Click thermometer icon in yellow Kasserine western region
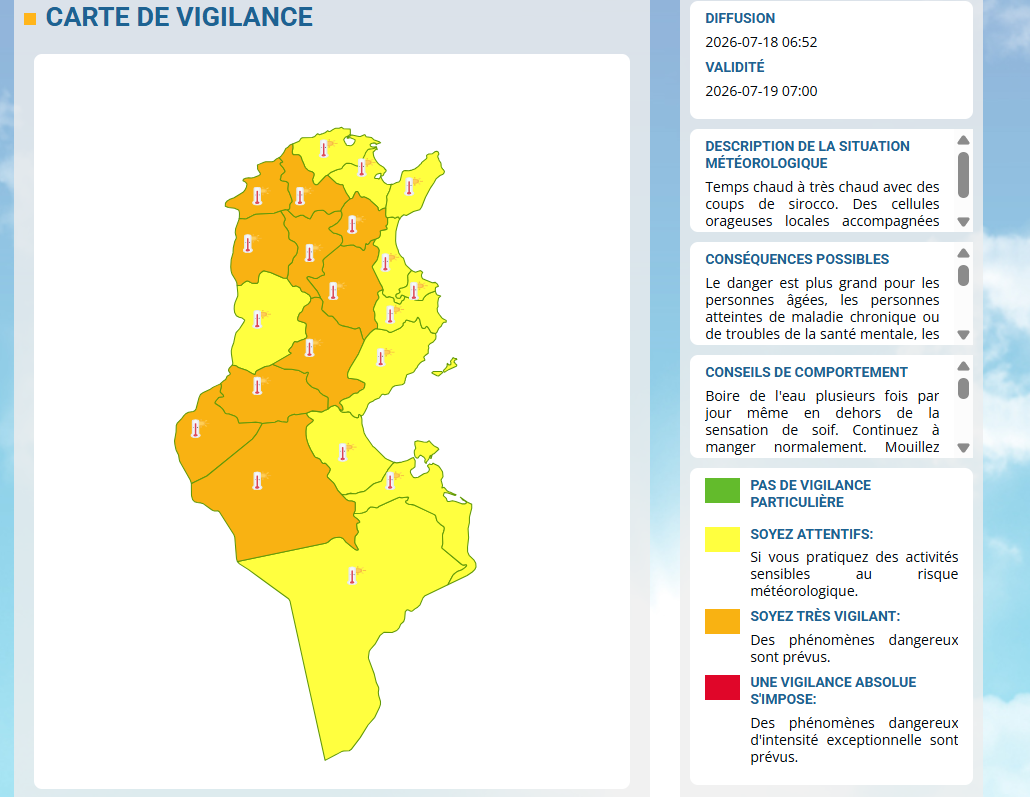Viewport: 1030px width, 797px height. pyautogui.click(x=258, y=319)
